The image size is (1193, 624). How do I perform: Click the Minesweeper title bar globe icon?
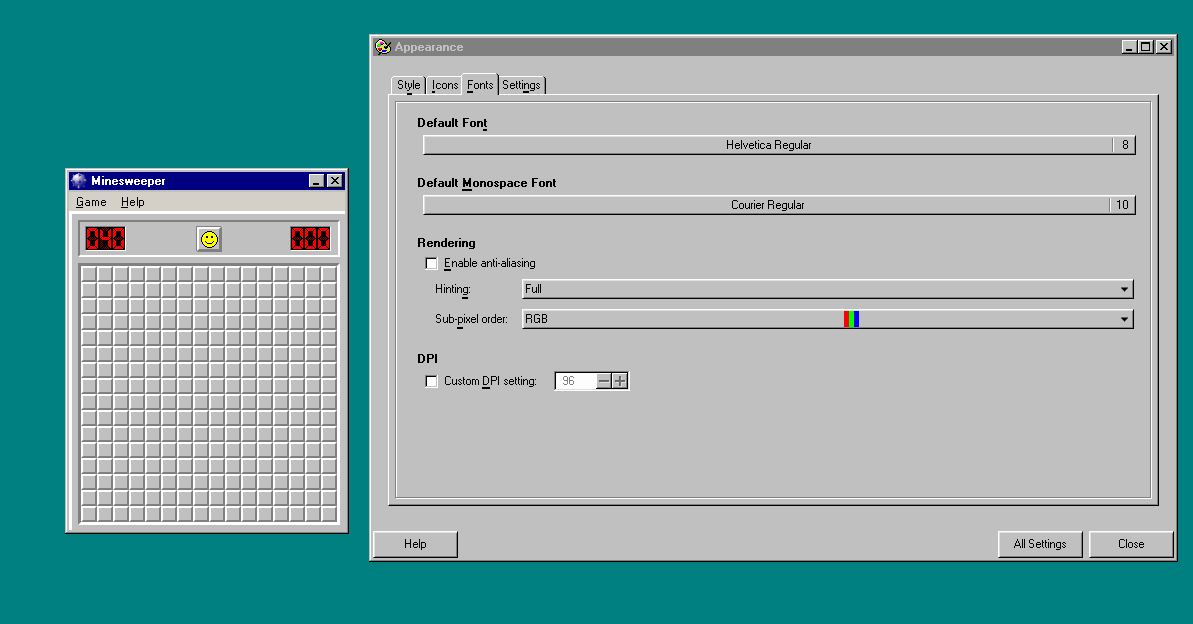[78, 180]
